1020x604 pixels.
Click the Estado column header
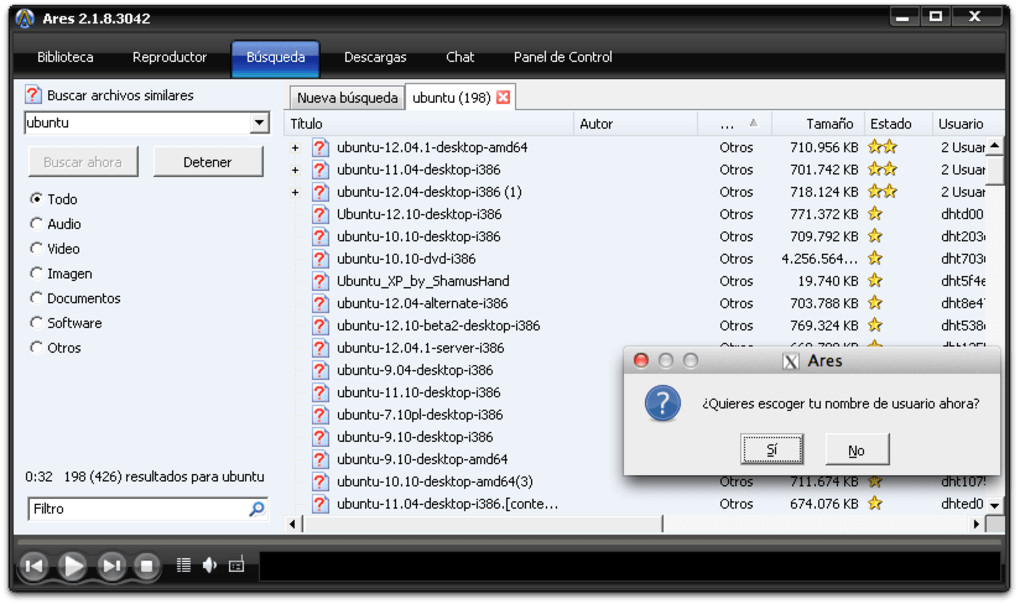coord(898,124)
